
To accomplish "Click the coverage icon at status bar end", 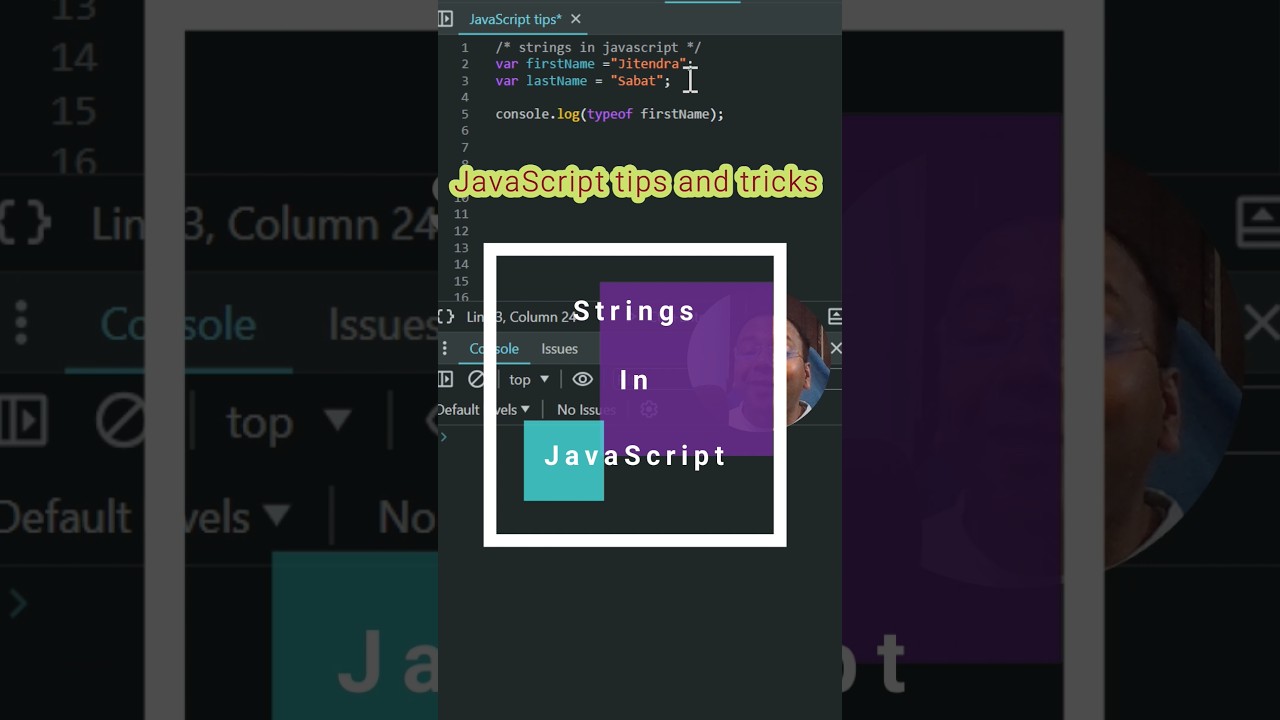I will (x=835, y=316).
